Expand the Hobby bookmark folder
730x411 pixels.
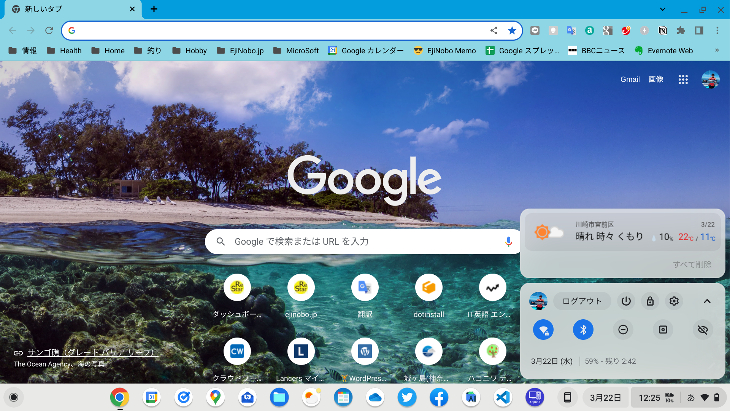[189, 50]
